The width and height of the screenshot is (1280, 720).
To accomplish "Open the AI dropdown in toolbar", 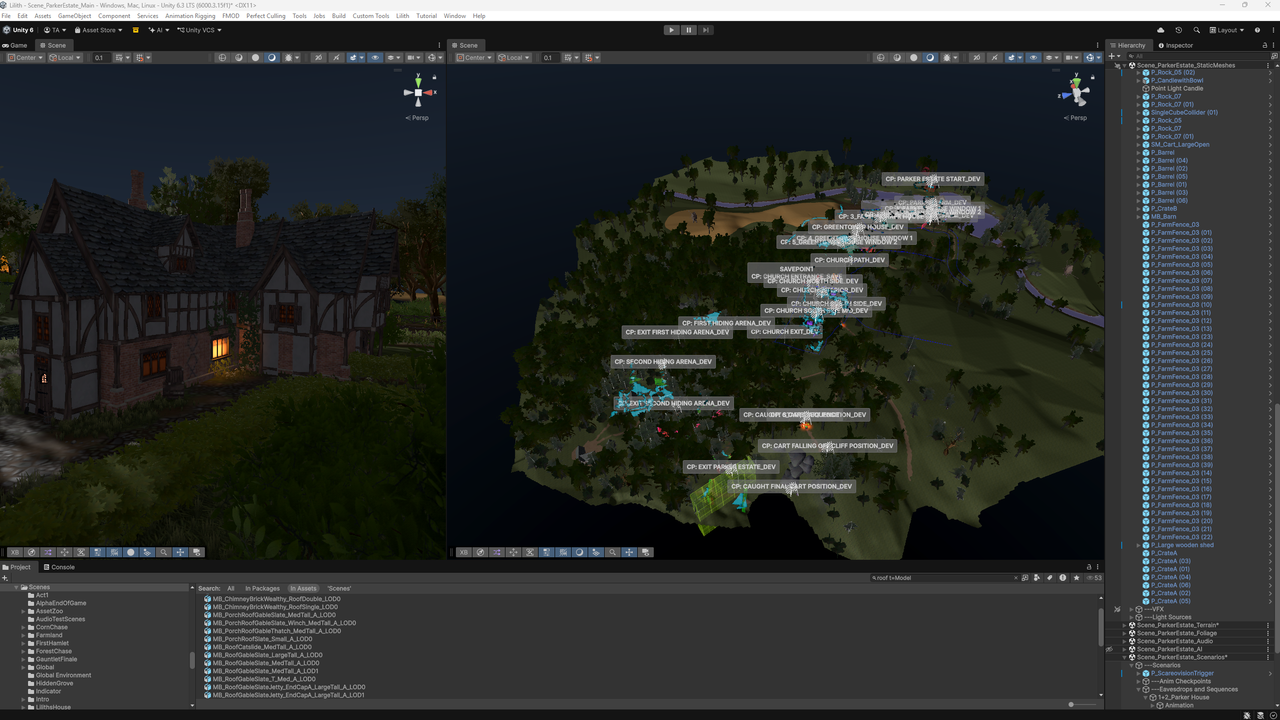I will pyautogui.click(x=157, y=30).
